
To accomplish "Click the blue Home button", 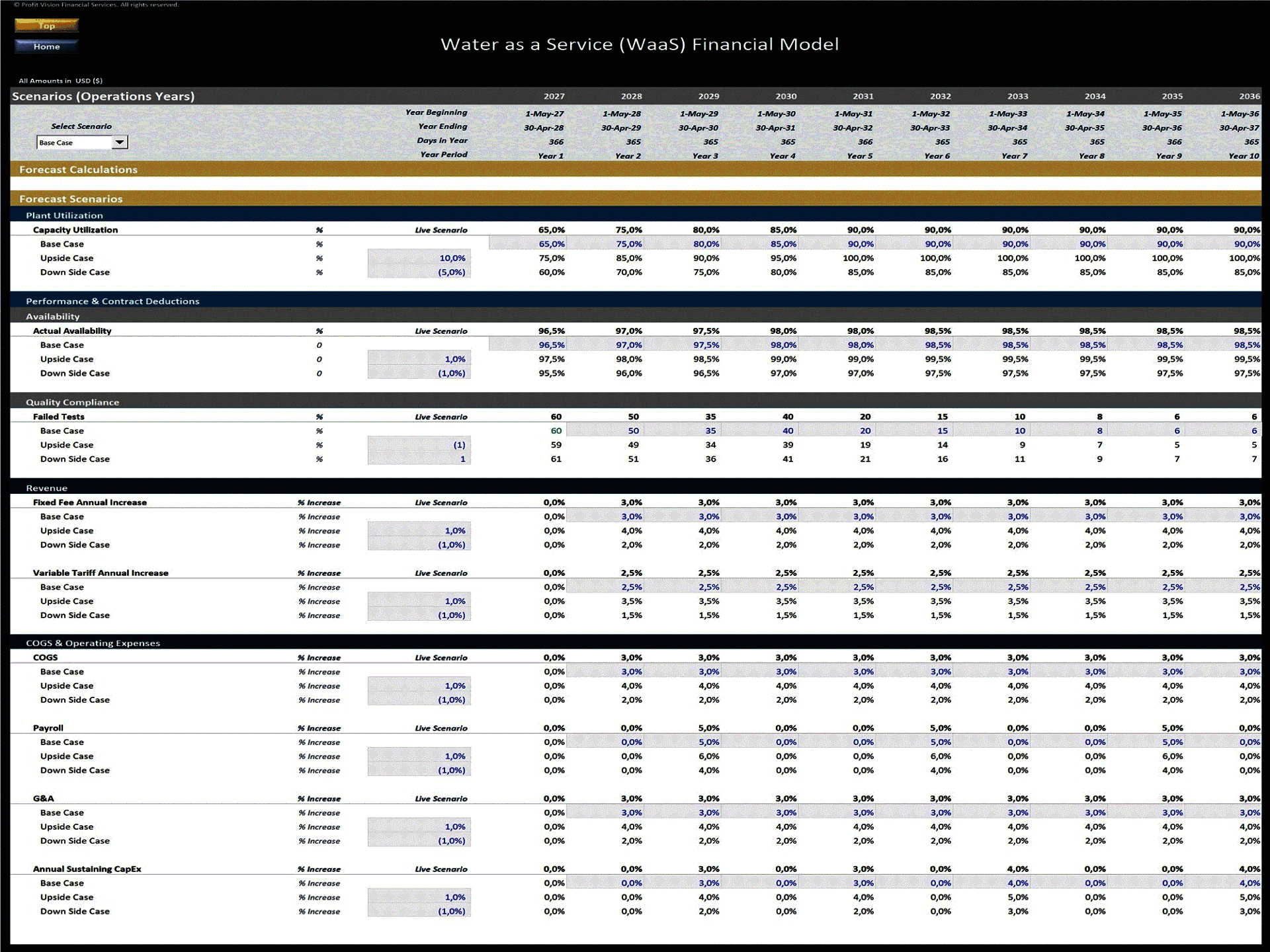I will coord(46,46).
